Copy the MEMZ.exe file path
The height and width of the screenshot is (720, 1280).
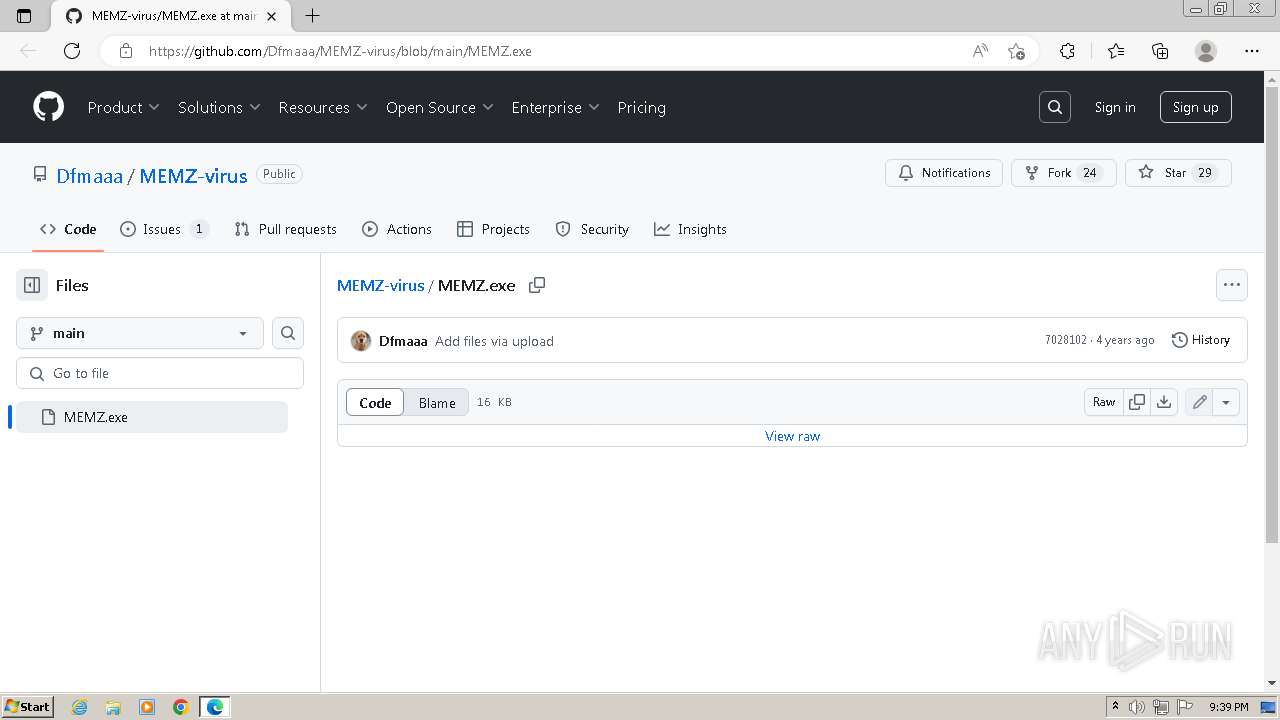pos(537,285)
